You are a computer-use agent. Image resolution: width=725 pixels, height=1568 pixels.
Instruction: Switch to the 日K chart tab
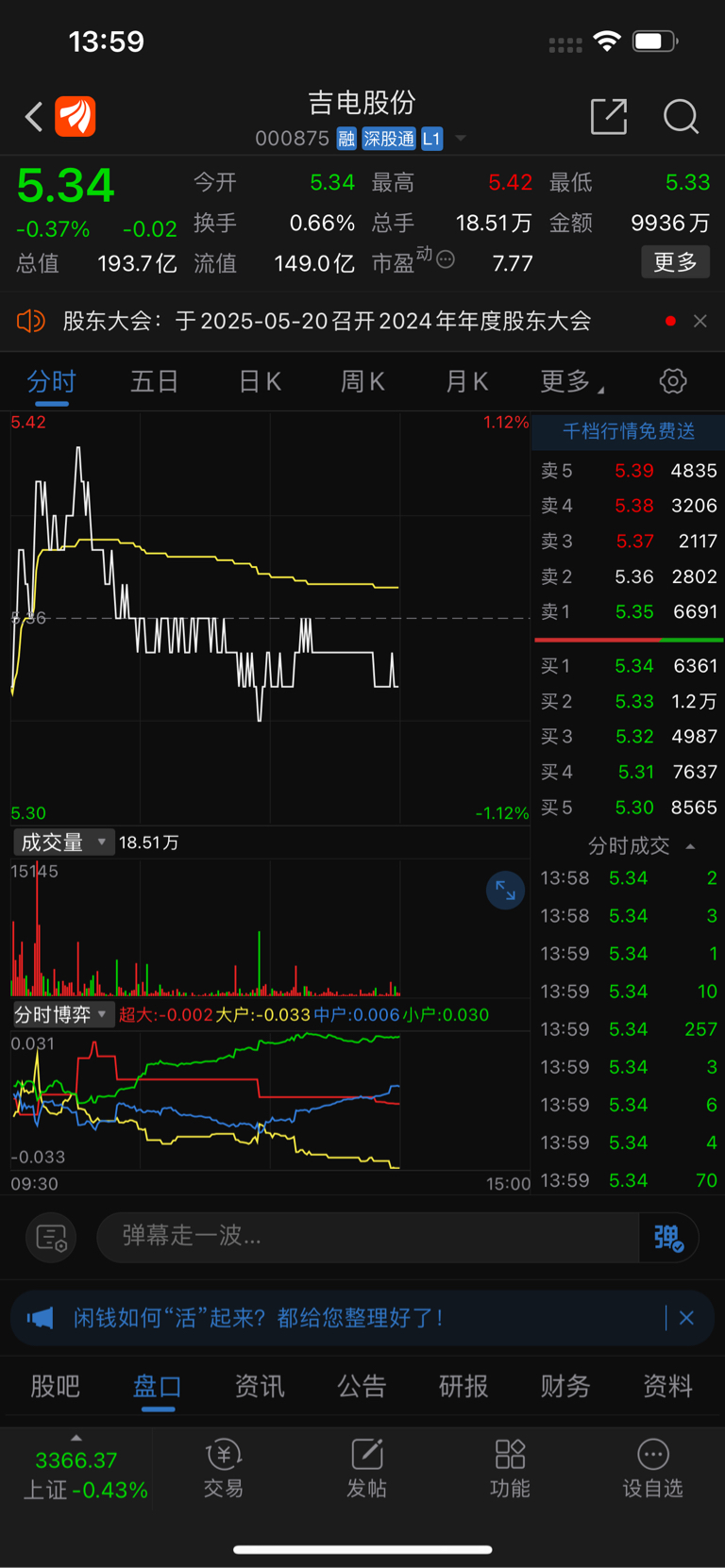[x=260, y=381]
